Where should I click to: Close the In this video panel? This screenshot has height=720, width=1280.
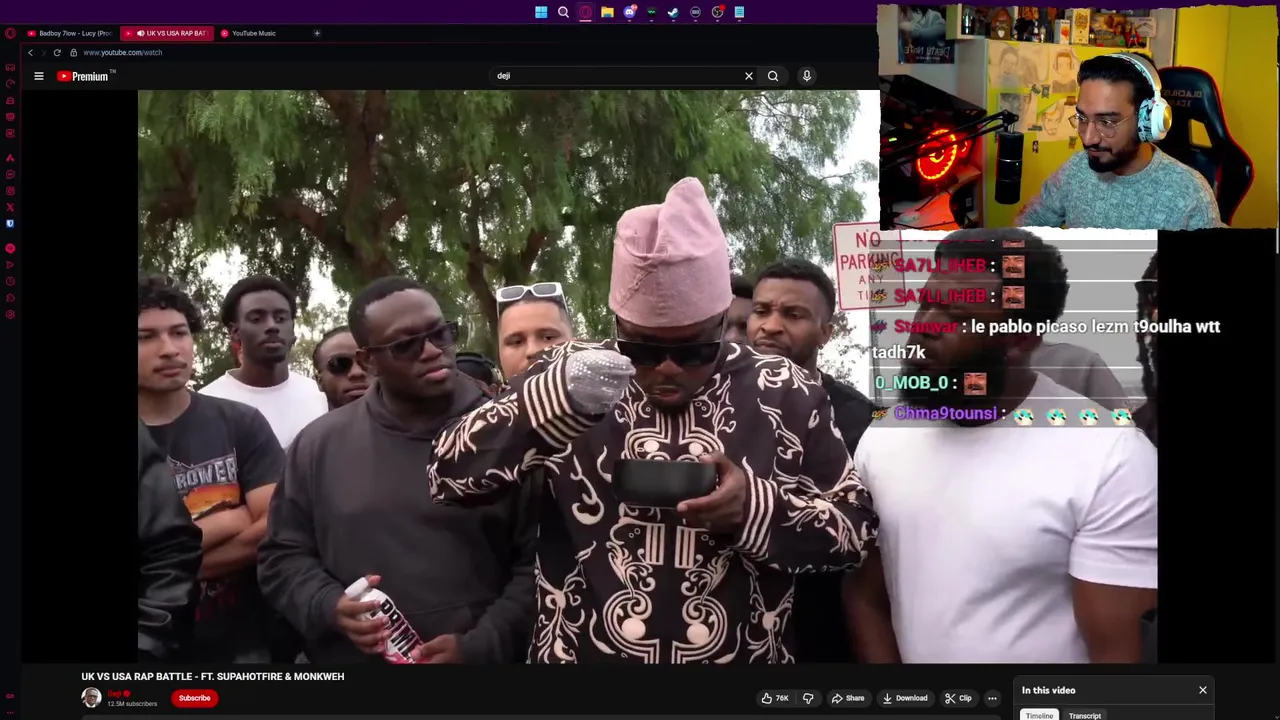[x=1203, y=690]
